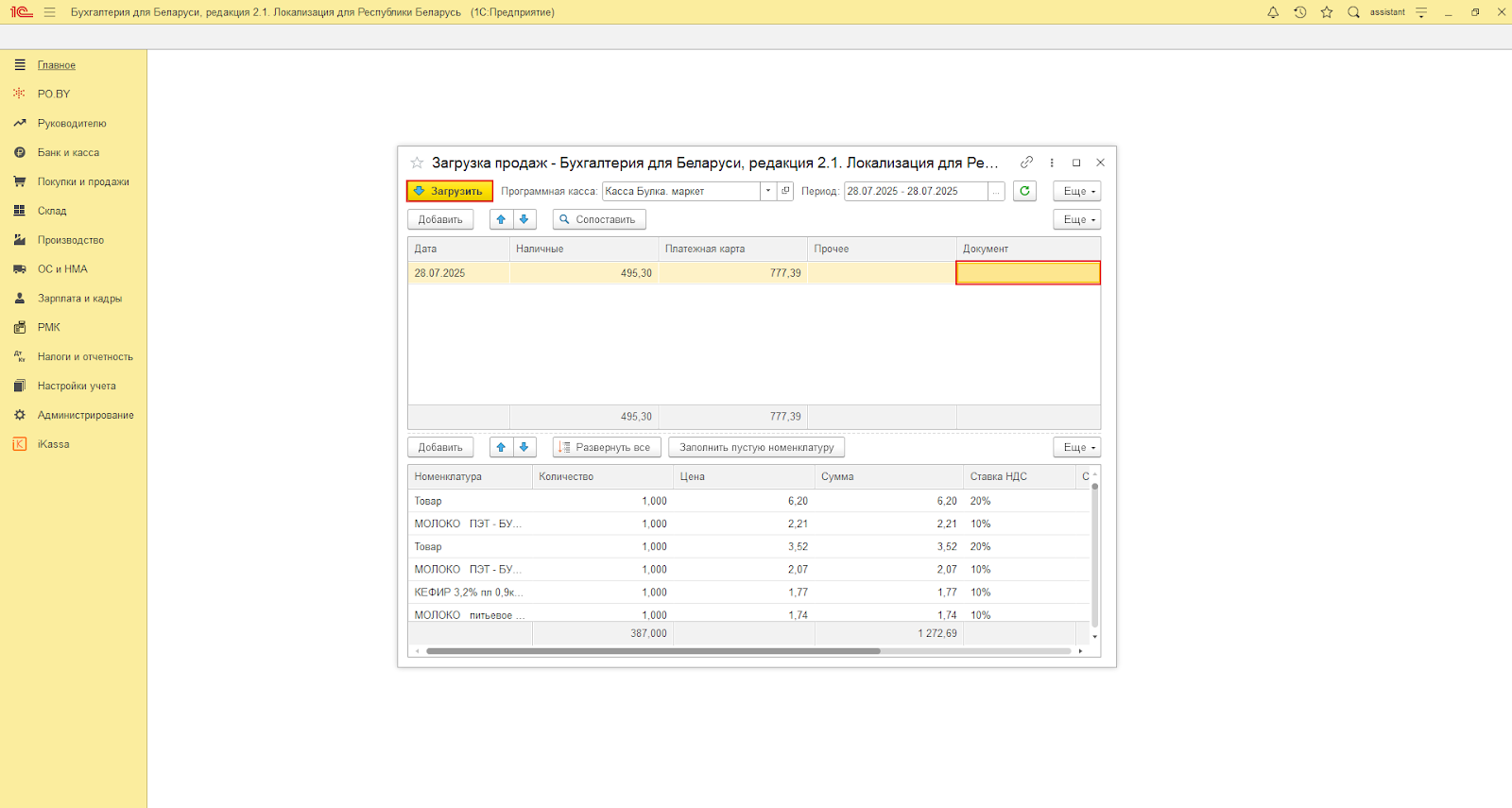Open Банк и касса section
The width and height of the screenshot is (1512, 808).
pos(68,153)
